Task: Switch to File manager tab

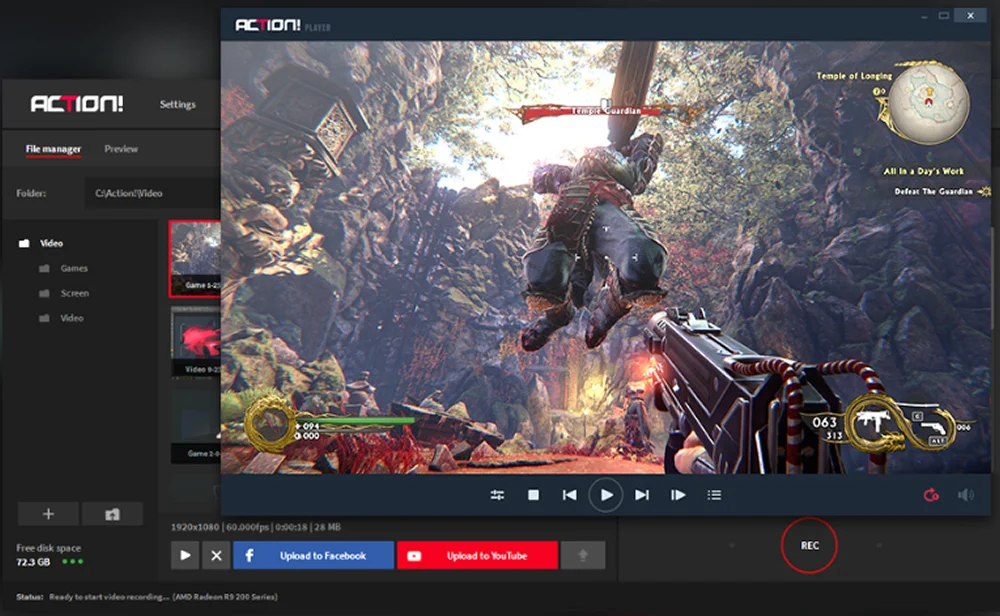Action: pyautogui.click(x=54, y=149)
